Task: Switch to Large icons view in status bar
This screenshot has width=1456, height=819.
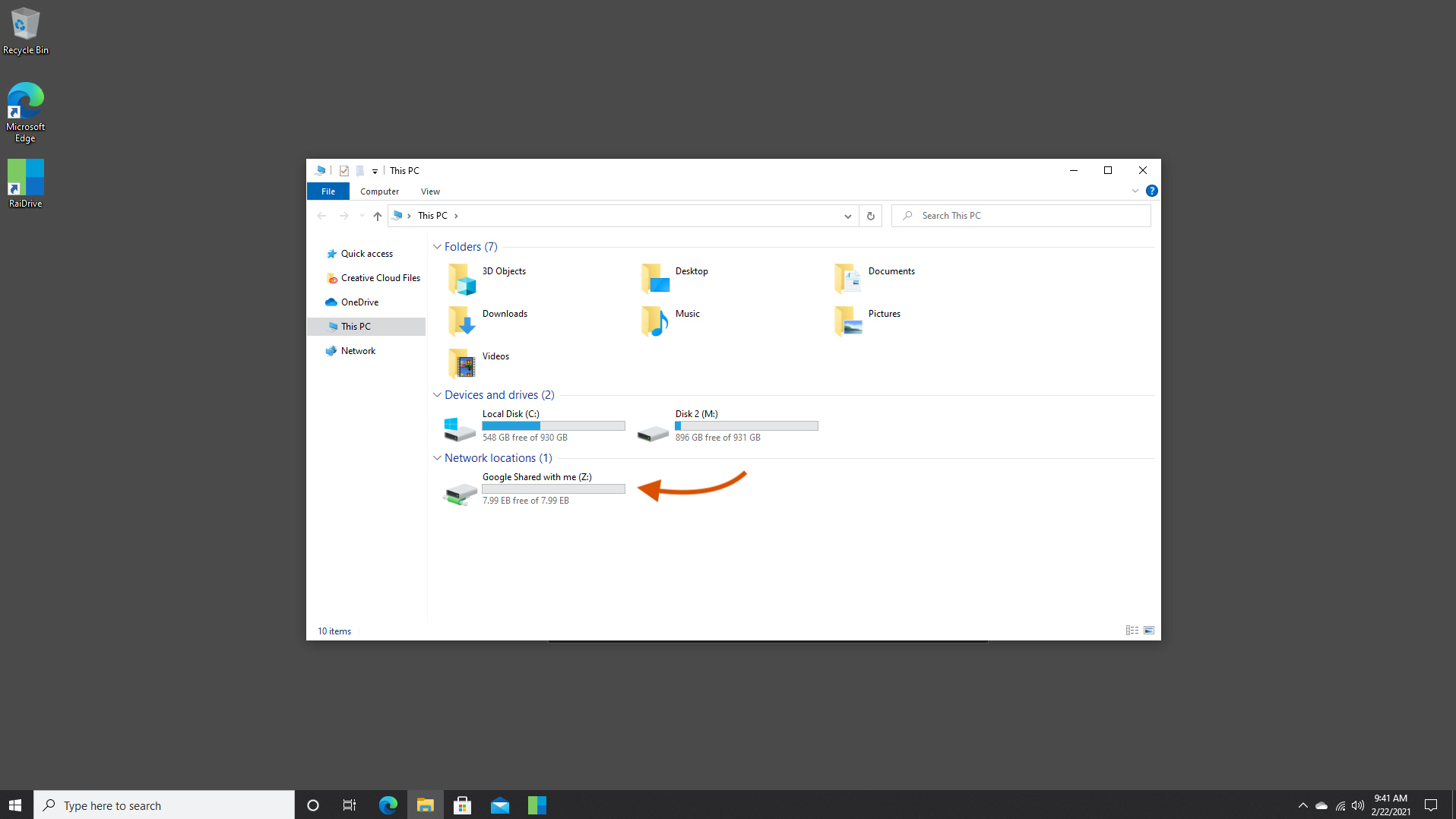Action: pos(1148,630)
